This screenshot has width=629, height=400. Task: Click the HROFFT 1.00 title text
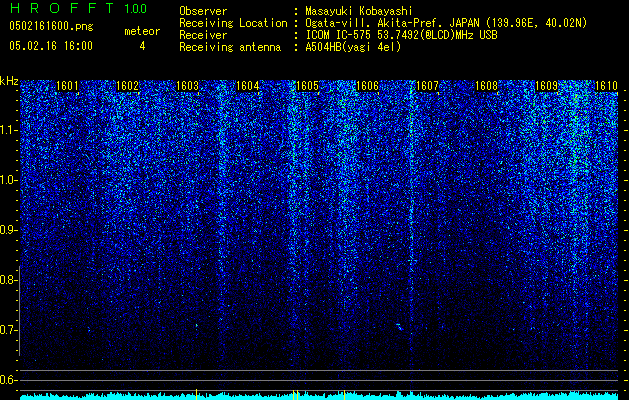coord(79,8)
